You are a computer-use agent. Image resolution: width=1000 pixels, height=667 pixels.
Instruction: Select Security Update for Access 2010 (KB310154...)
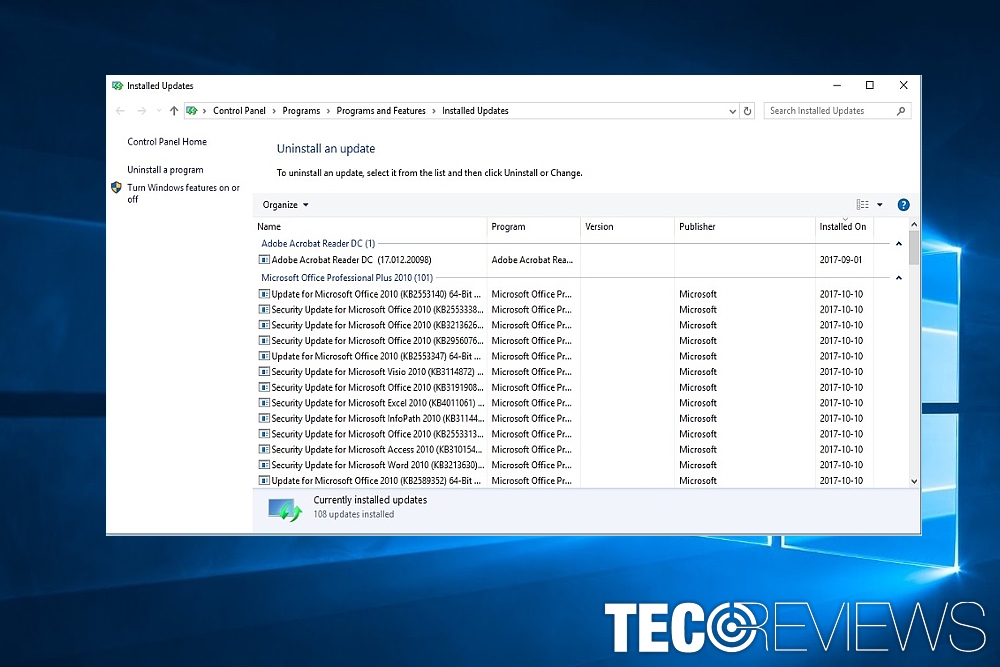coord(376,450)
